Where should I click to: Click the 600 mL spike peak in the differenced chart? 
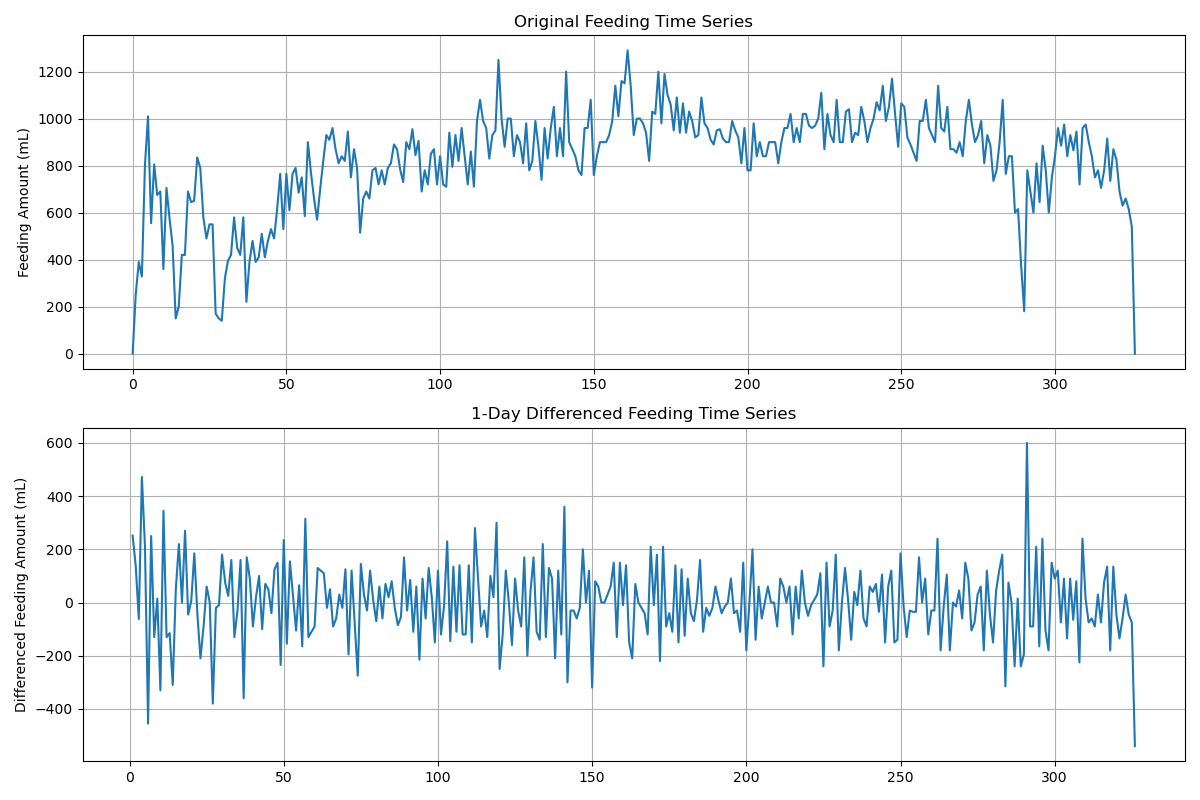coord(1026,443)
